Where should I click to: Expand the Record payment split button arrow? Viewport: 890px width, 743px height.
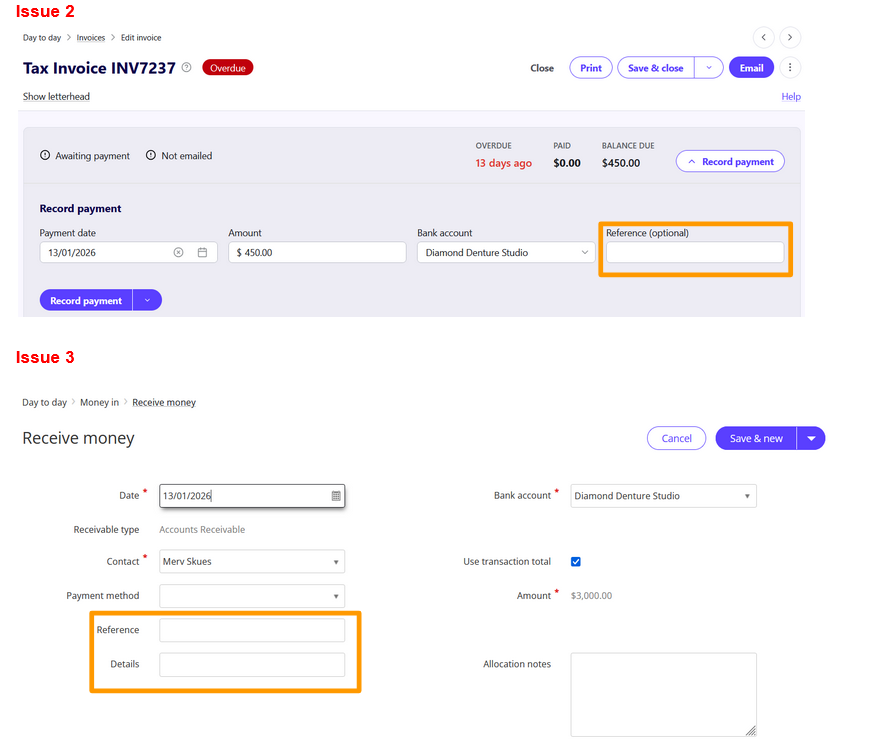pos(148,300)
